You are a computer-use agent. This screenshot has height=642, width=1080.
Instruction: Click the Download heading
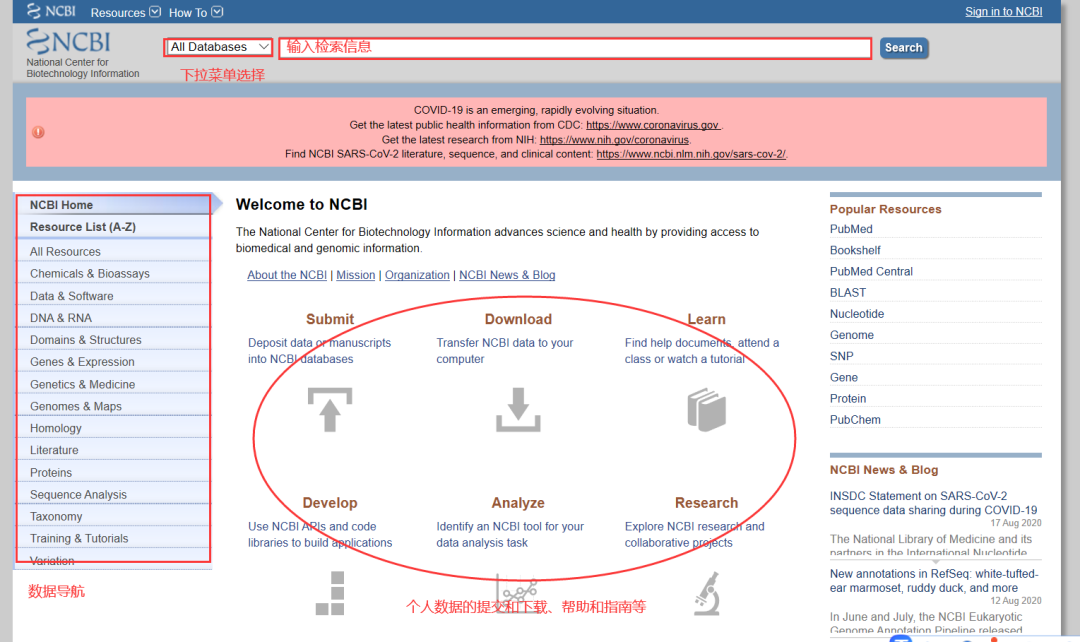point(518,319)
